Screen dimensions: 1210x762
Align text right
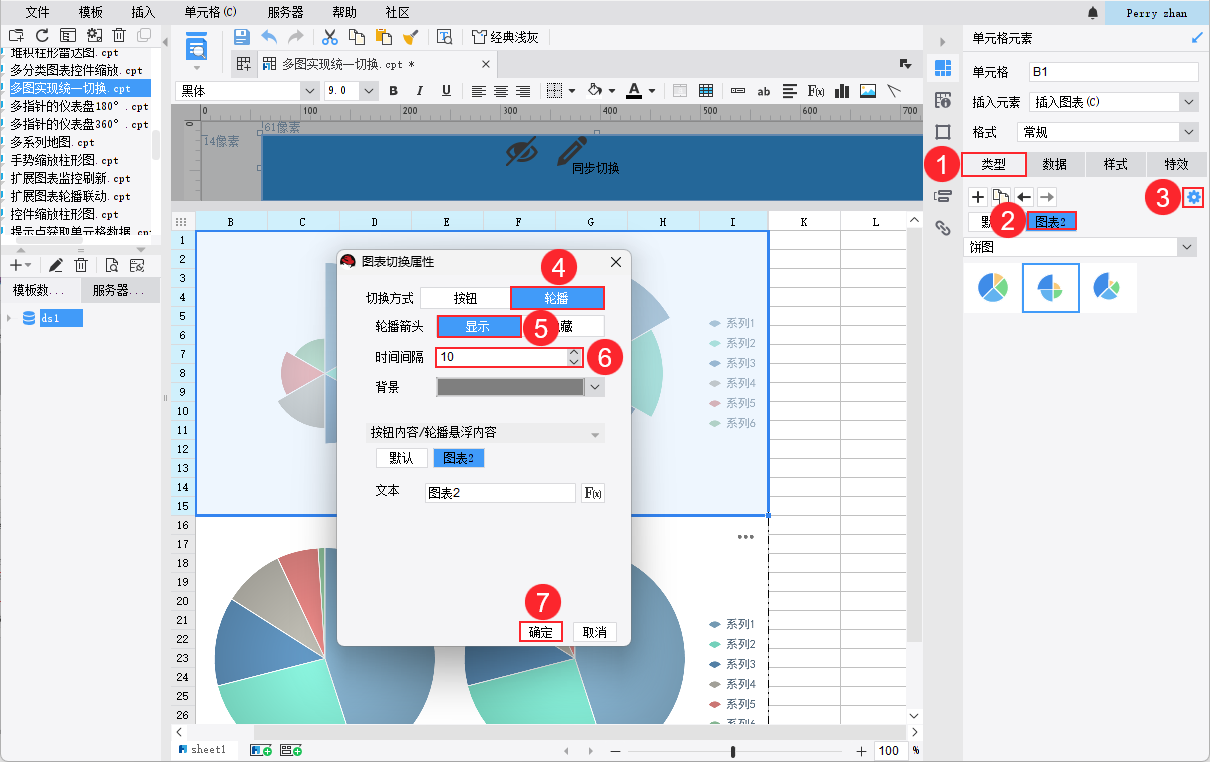pos(523,91)
